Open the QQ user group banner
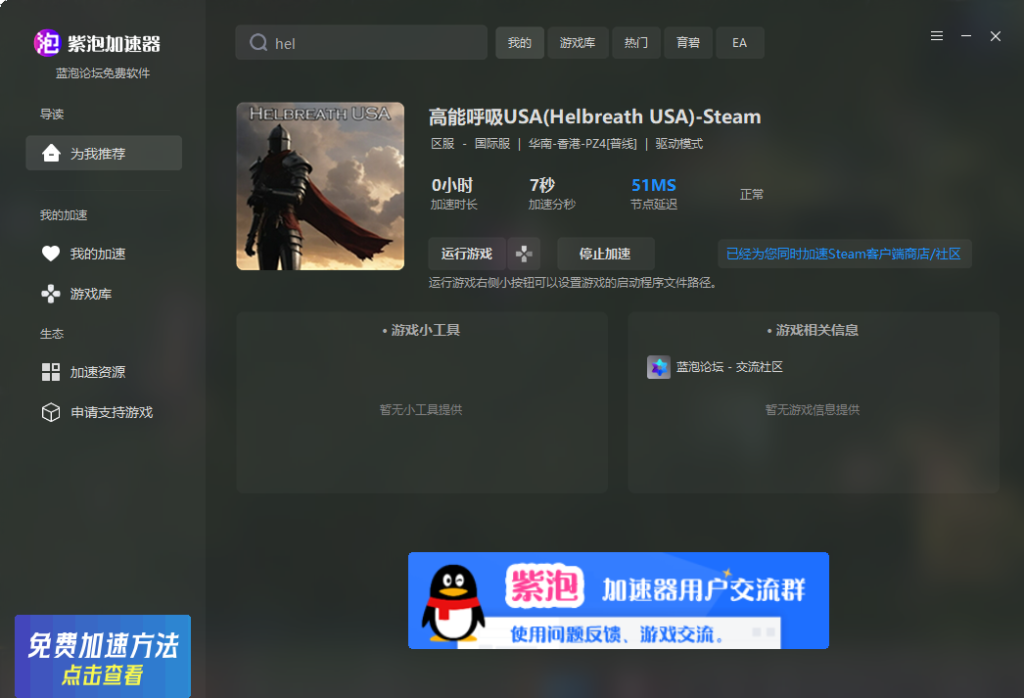Image resolution: width=1024 pixels, height=698 pixels. (x=618, y=601)
